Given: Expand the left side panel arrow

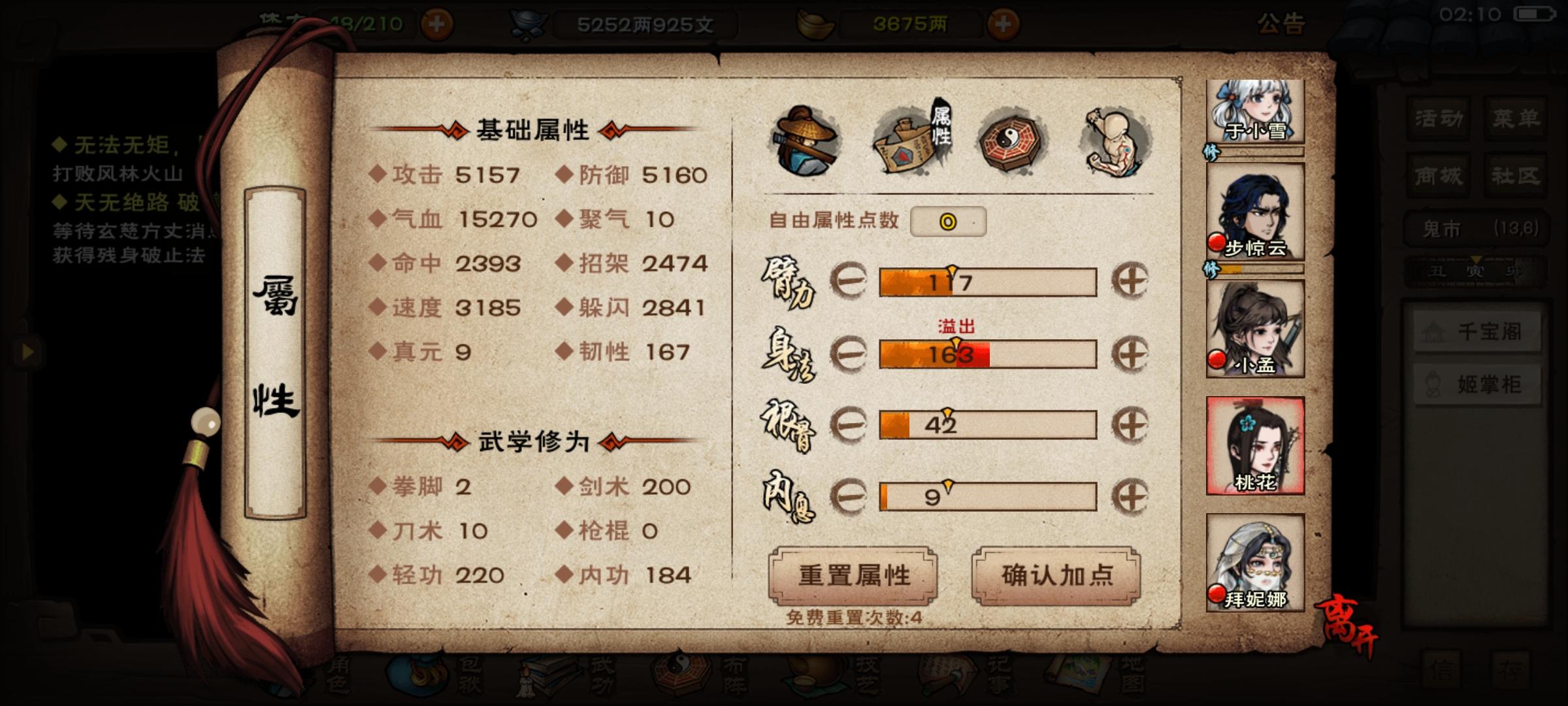Looking at the screenshot, I should coord(26,352).
